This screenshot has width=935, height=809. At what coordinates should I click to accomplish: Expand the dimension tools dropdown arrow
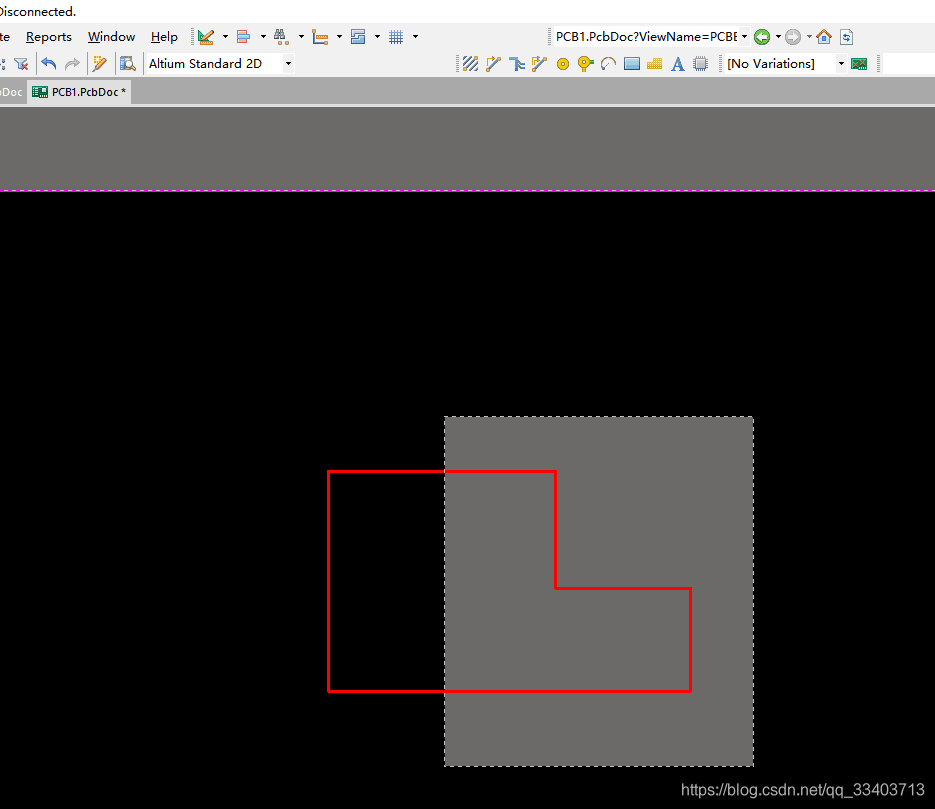339,37
